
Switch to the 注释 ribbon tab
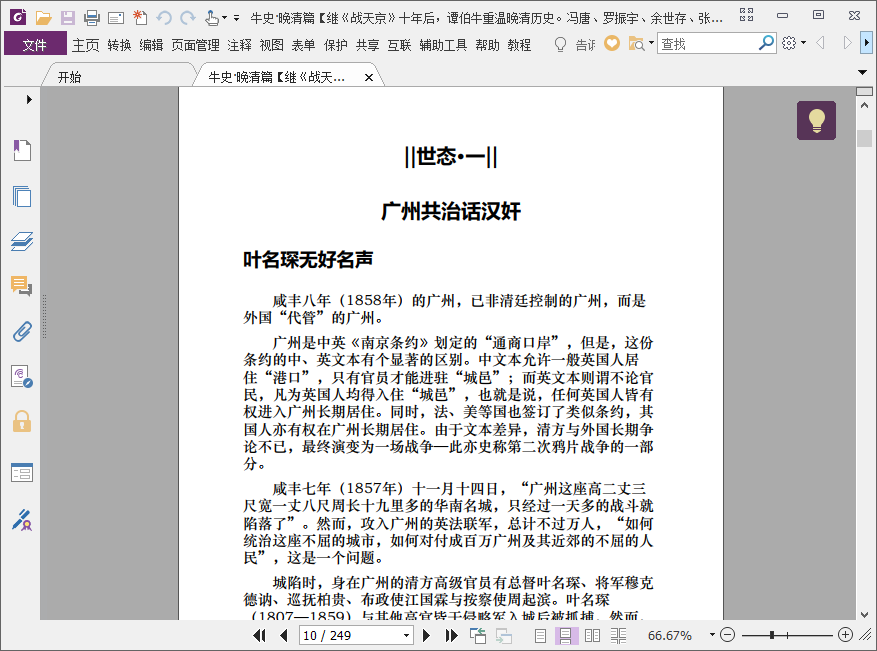tap(239, 45)
